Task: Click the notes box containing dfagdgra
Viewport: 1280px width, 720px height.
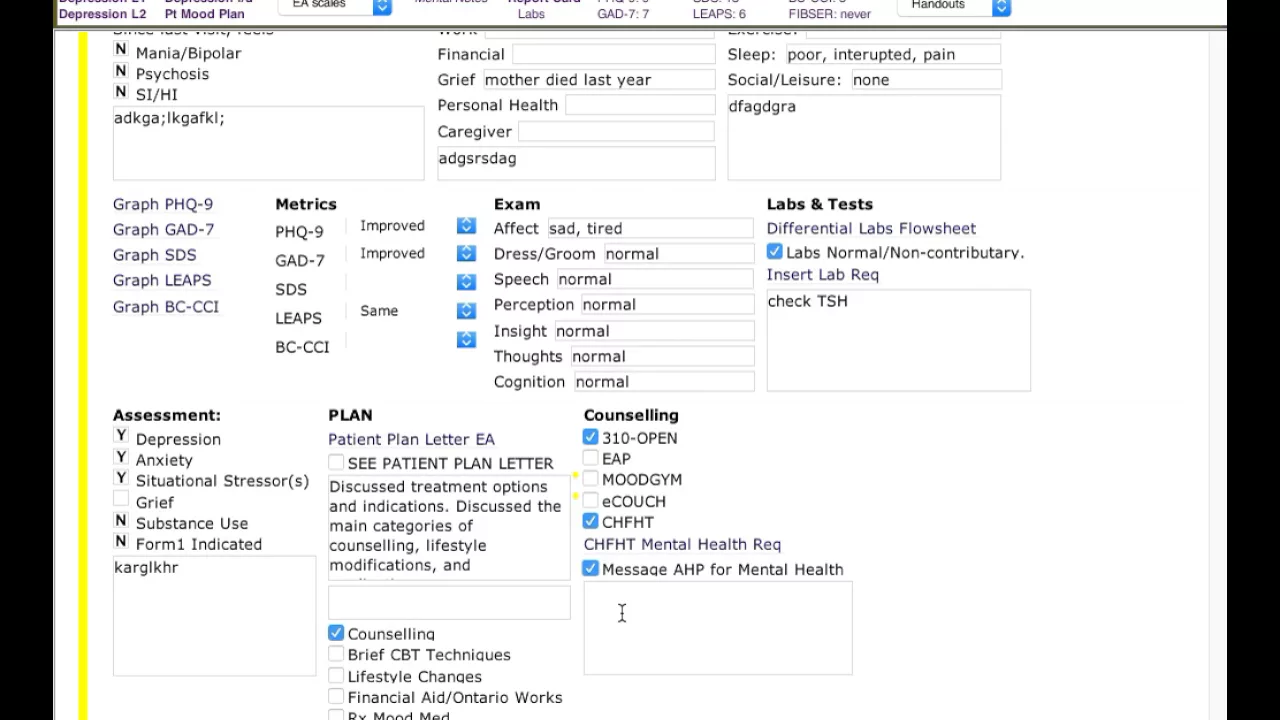Action: pos(864,138)
